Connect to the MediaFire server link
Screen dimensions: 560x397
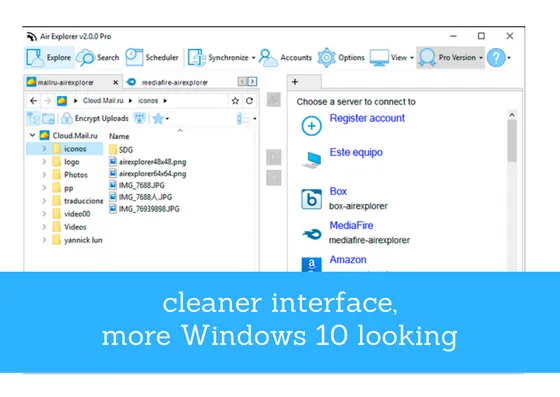pos(351,225)
